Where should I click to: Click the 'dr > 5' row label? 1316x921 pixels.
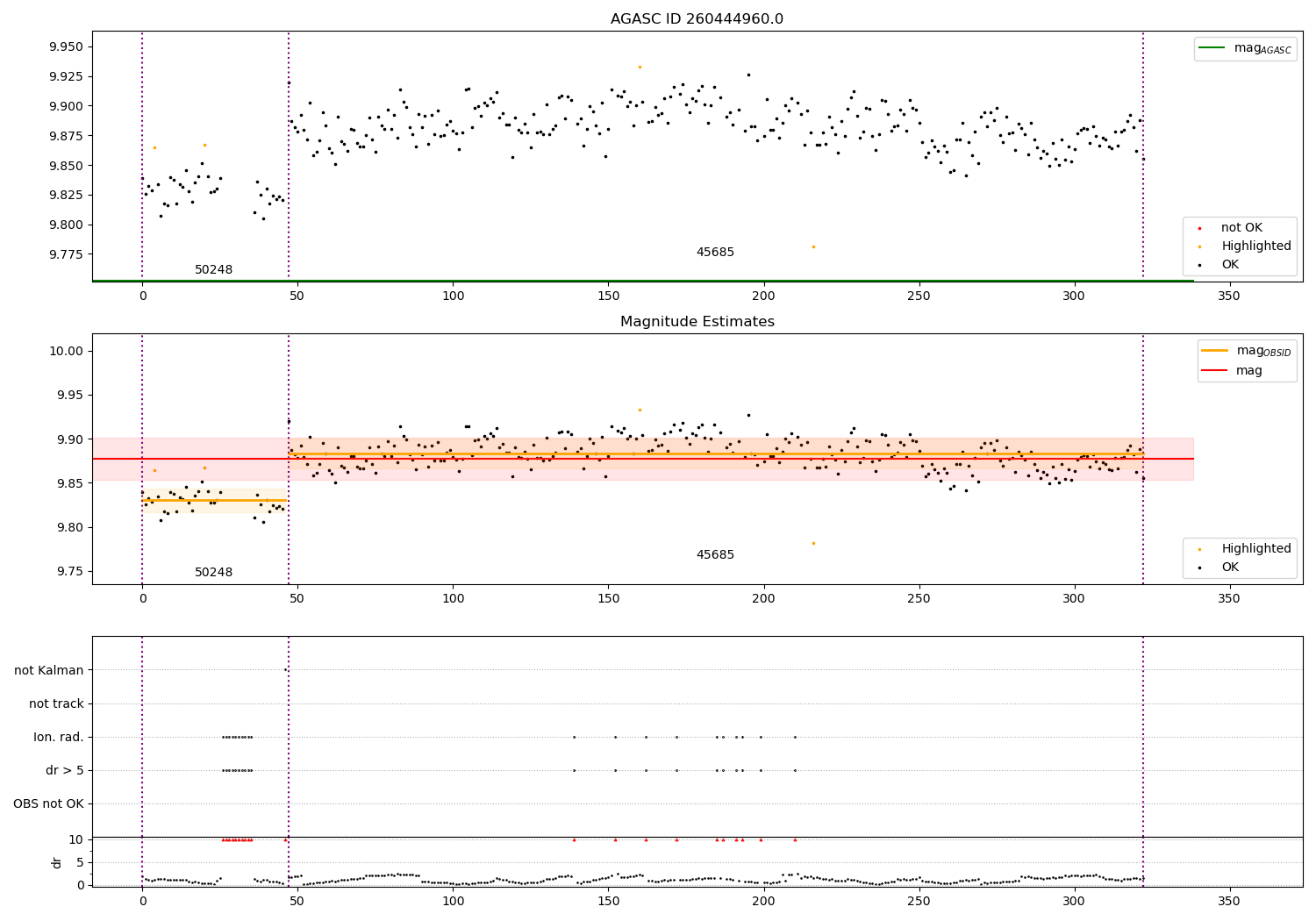tap(65, 771)
